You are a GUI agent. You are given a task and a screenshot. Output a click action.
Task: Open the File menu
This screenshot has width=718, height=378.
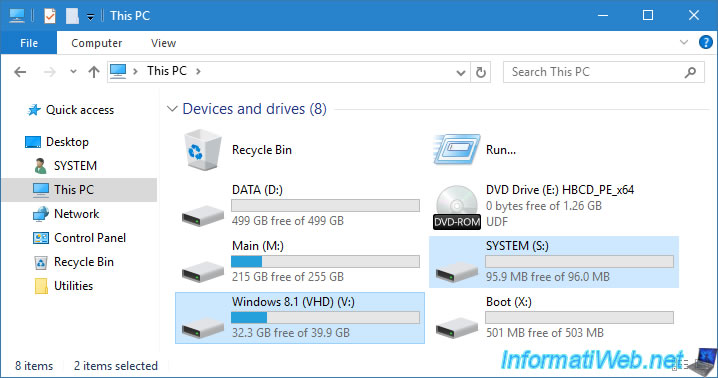[x=29, y=43]
